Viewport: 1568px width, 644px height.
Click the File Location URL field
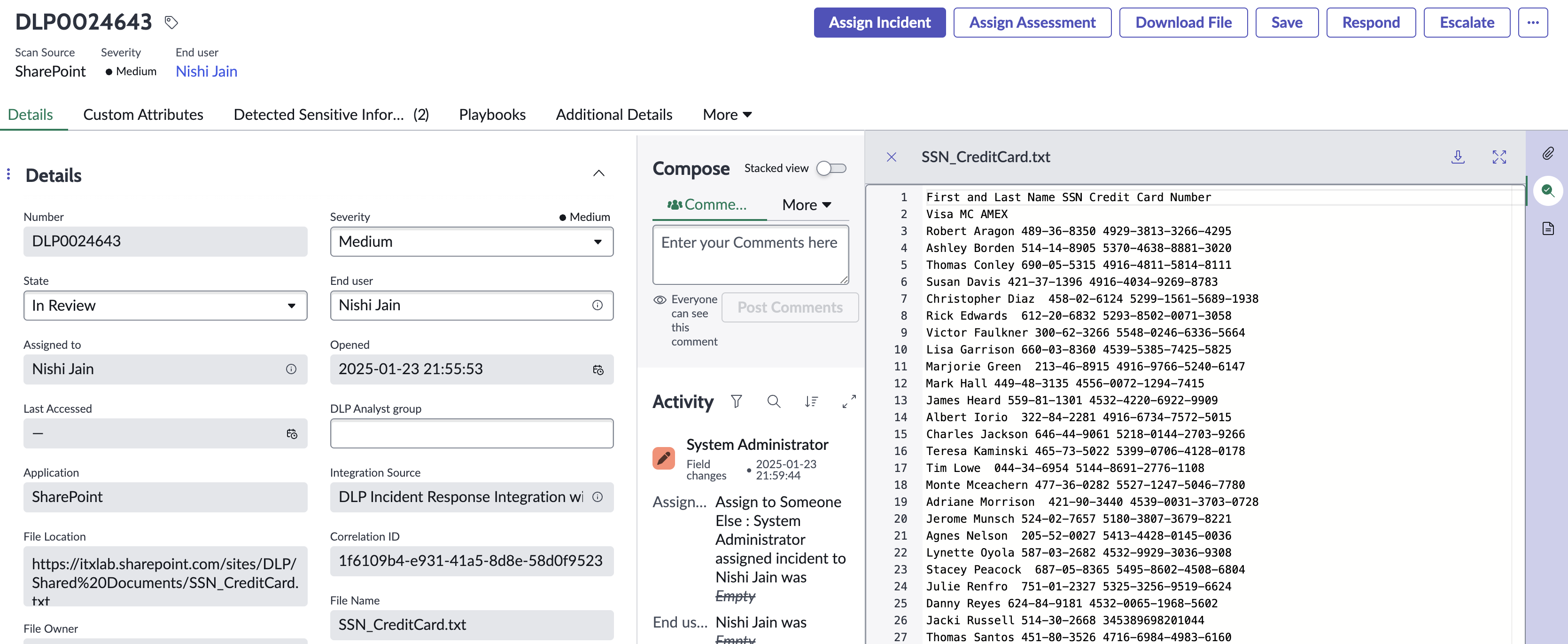pyautogui.click(x=165, y=576)
